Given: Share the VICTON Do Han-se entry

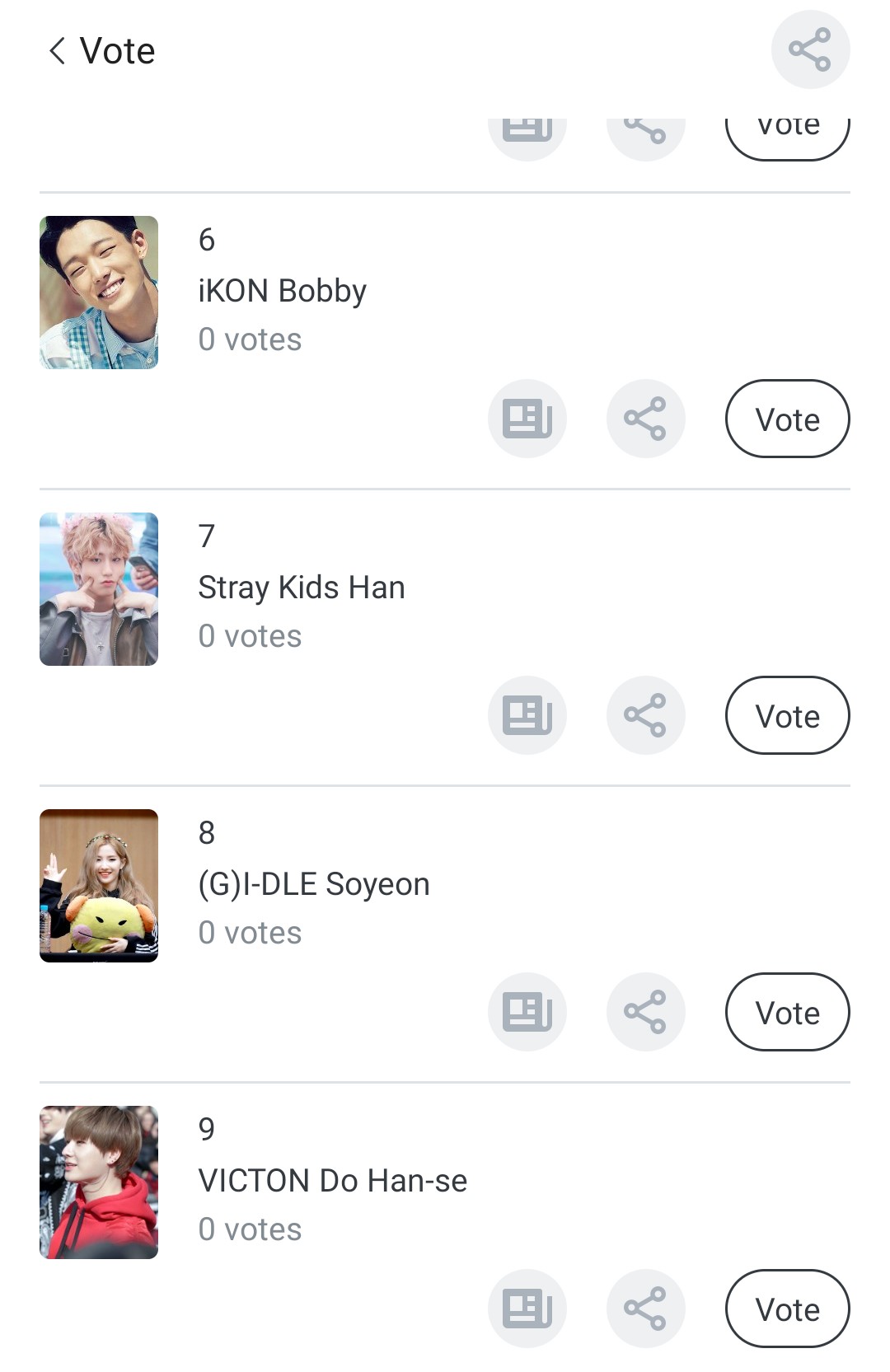Looking at the screenshot, I should click(645, 1309).
